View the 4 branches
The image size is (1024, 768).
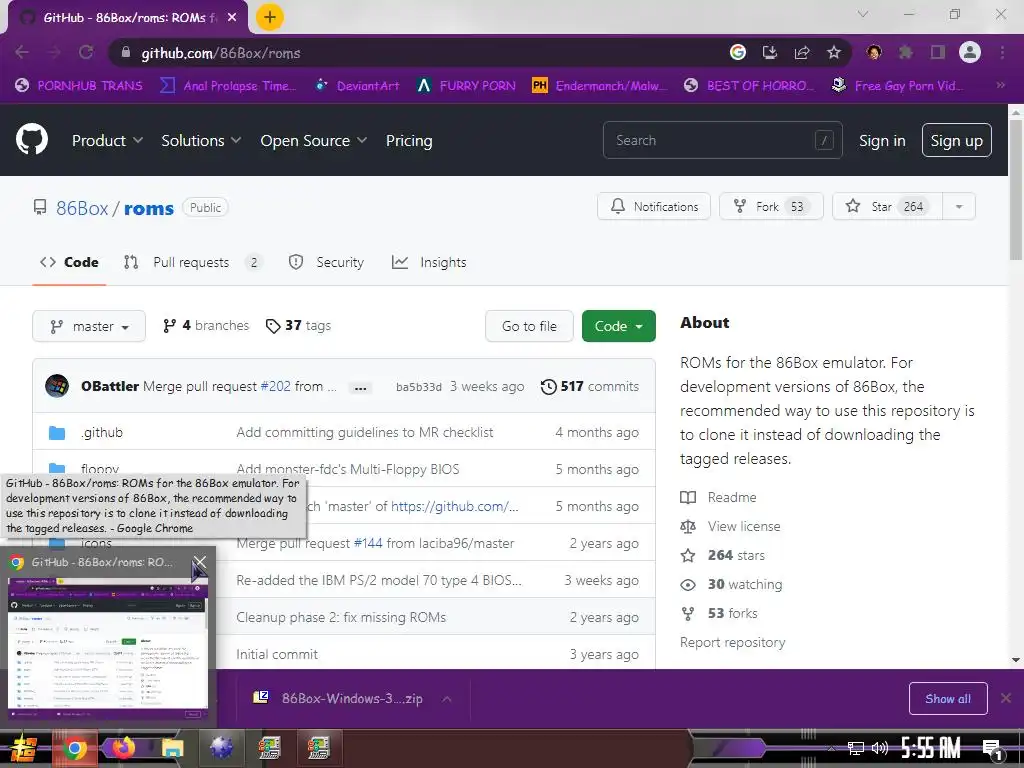point(206,325)
